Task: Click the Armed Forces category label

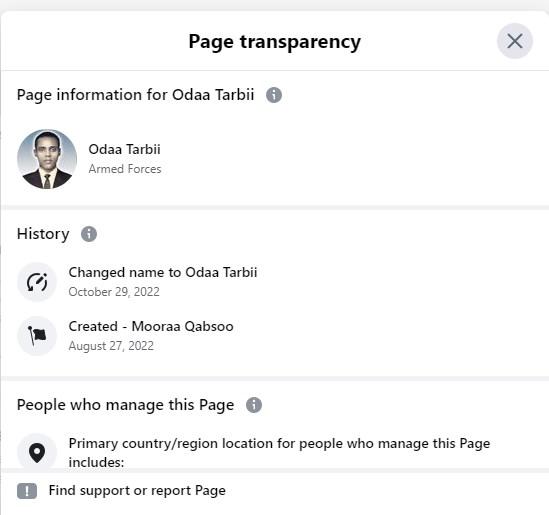Action: click(x=125, y=169)
